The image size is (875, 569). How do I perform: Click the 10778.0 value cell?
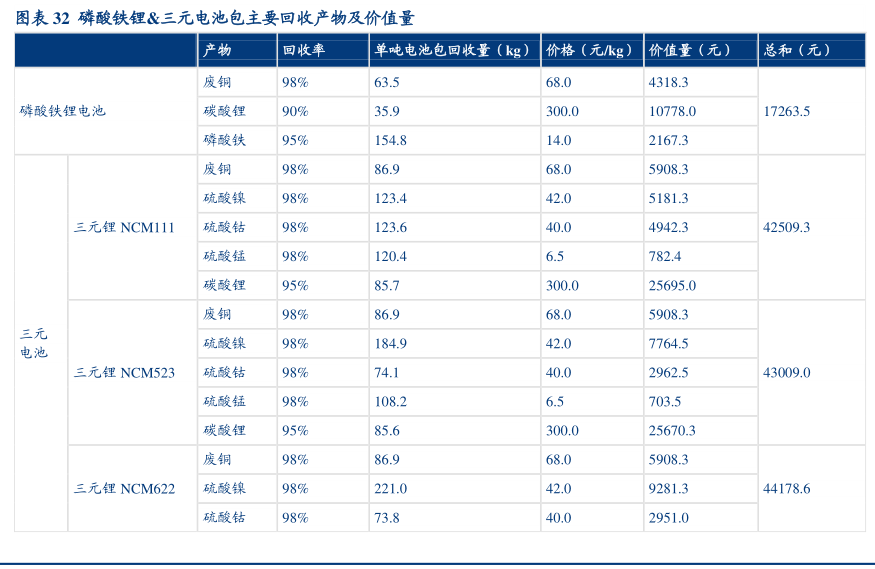click(672, 111)
